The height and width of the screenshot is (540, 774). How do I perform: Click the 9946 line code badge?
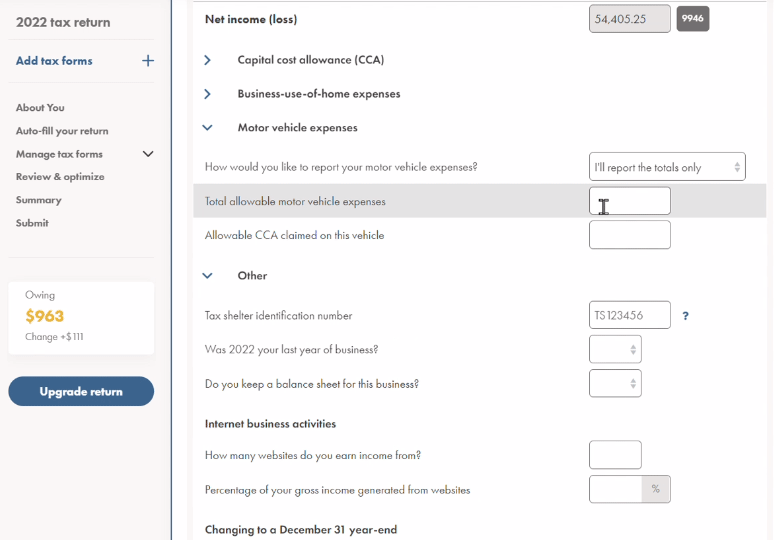pyautogui.click(x=692, y=18)
